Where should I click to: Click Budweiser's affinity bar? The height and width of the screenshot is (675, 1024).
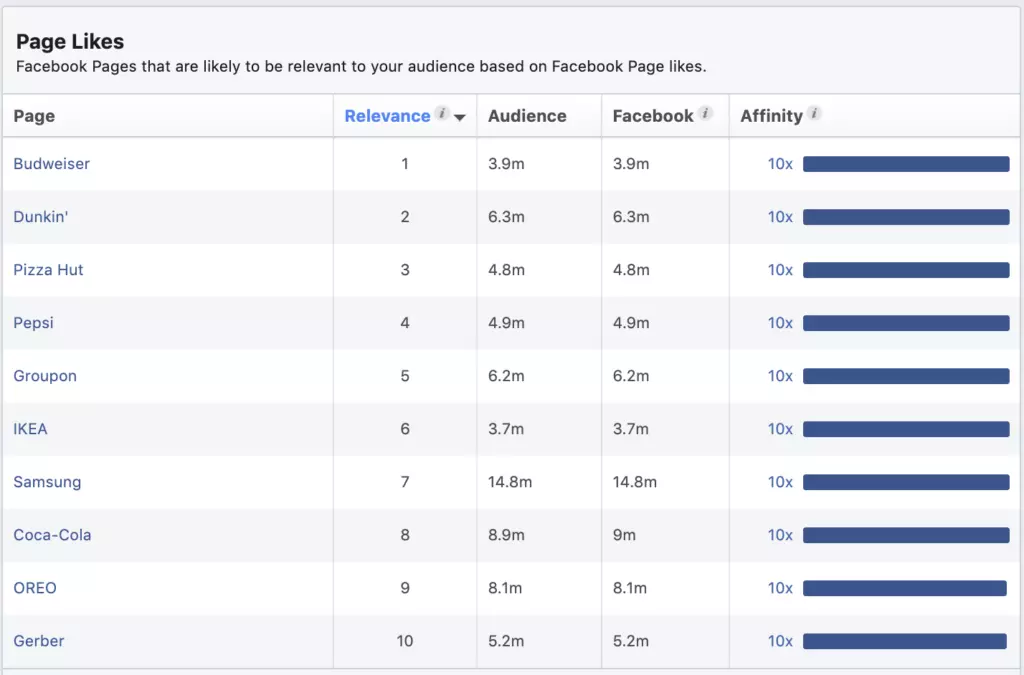coord(906,164)
